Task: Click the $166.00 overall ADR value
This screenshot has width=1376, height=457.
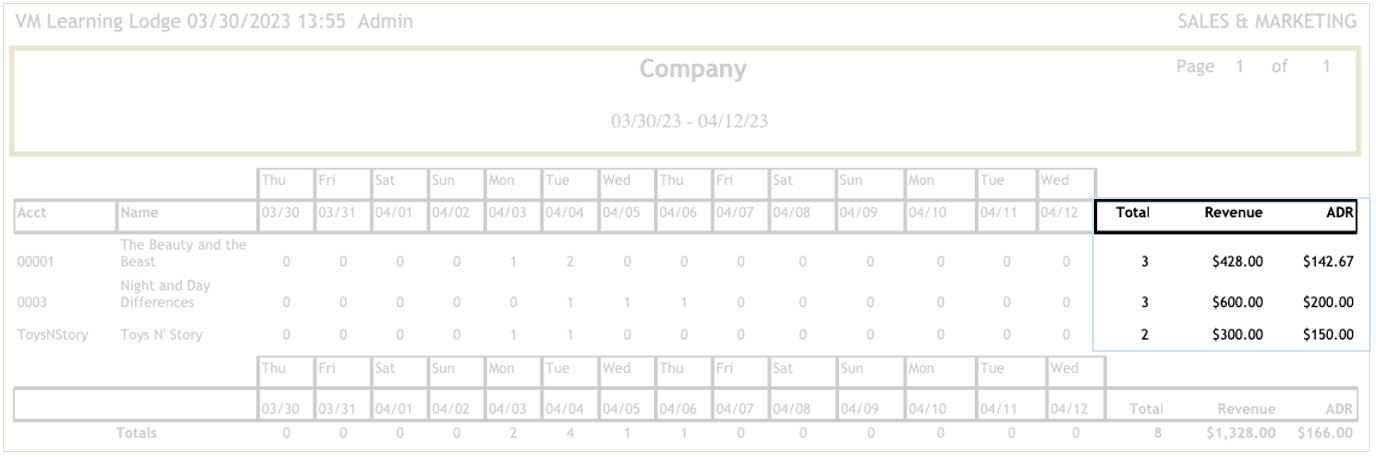Action: click(x=1326, y=433)
